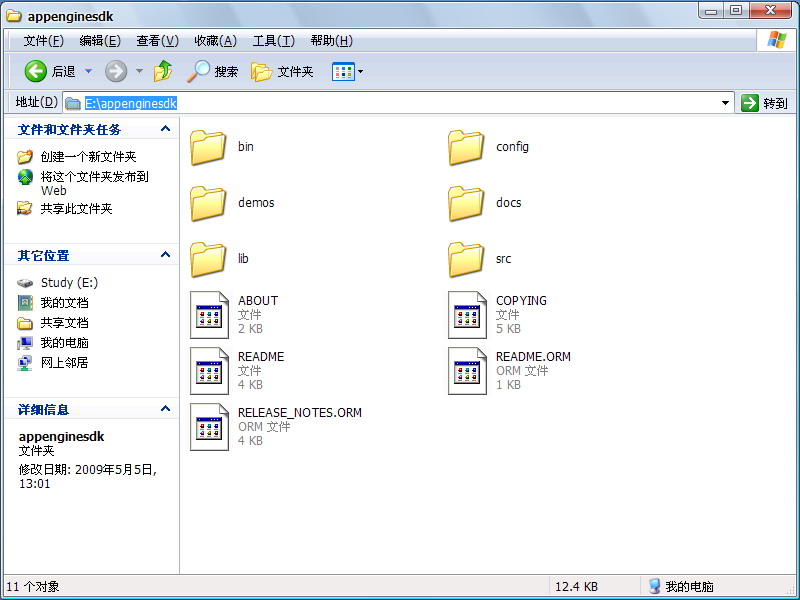800x600 pixels.
Task: Click the 搜索 toolbar label
Action: 226,72
